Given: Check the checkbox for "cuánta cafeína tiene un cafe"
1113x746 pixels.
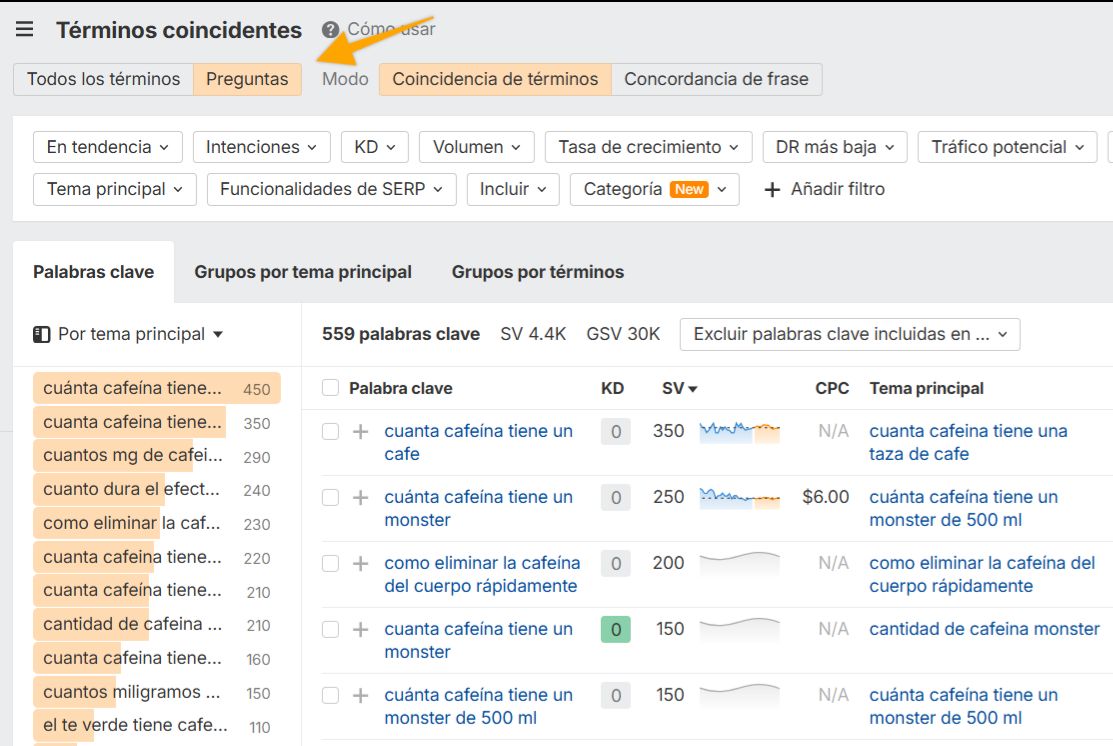Looking at the screenshot, I should pos(330,431).
